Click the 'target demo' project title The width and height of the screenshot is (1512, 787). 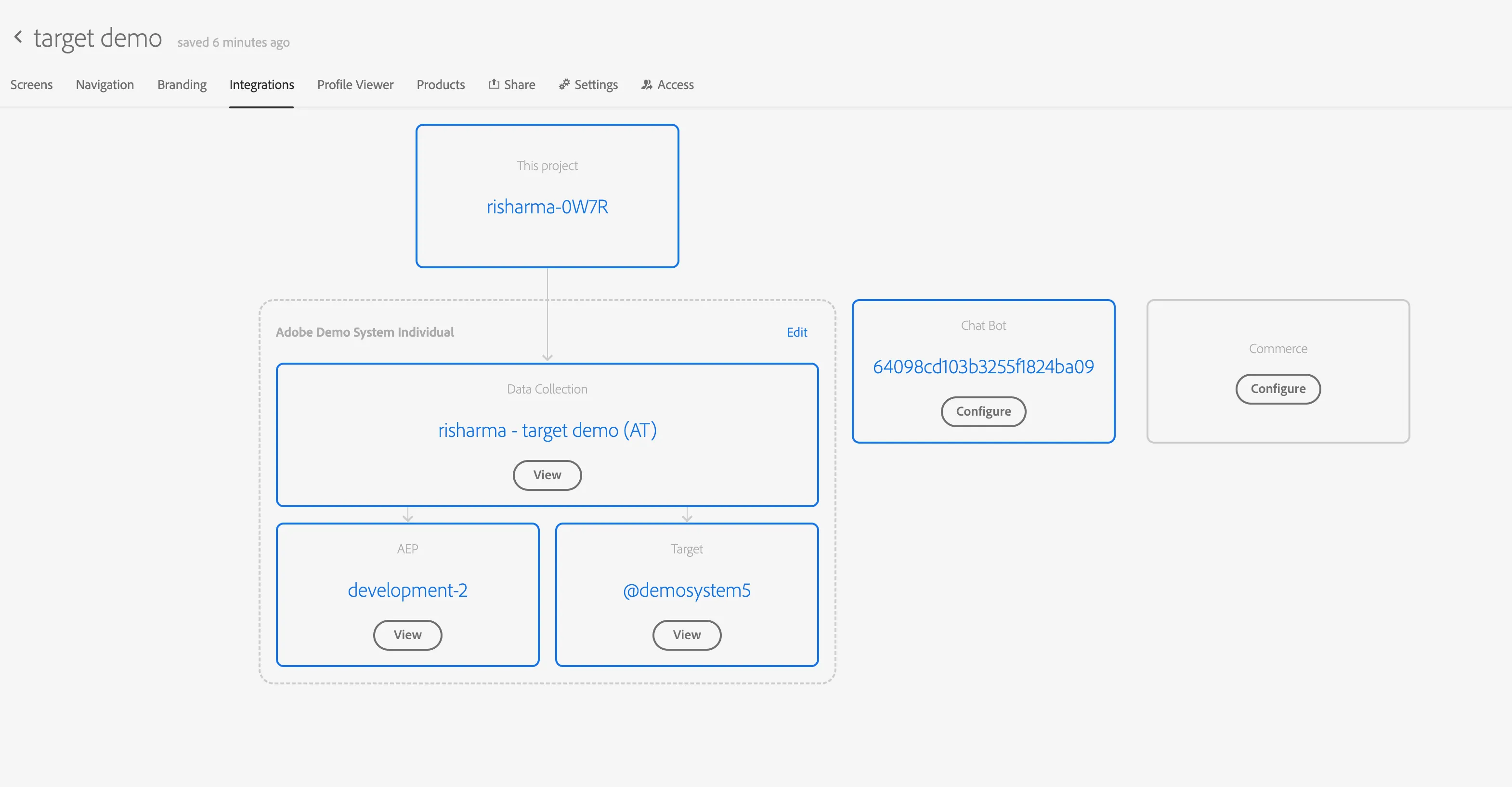point(97,38)
